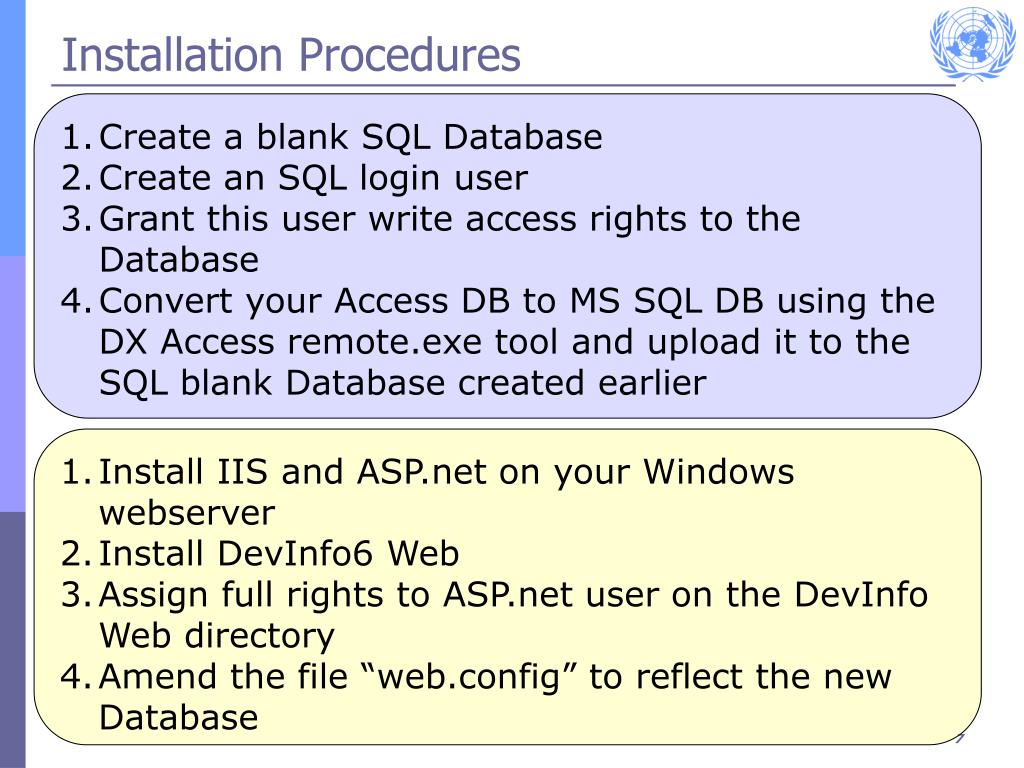Click the slide page number
The image size is (1024, 768).
pyautogui.click(x=960, y=739)
